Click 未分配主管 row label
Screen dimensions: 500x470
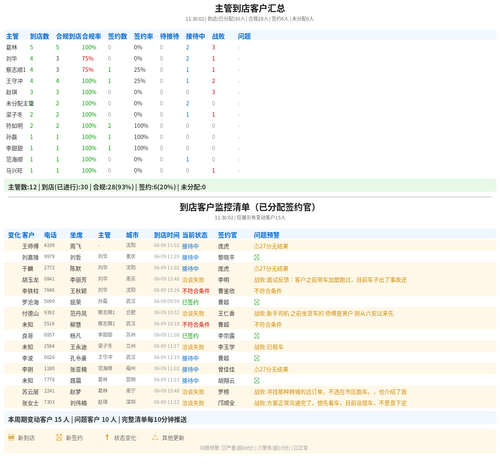pos(20,103)
